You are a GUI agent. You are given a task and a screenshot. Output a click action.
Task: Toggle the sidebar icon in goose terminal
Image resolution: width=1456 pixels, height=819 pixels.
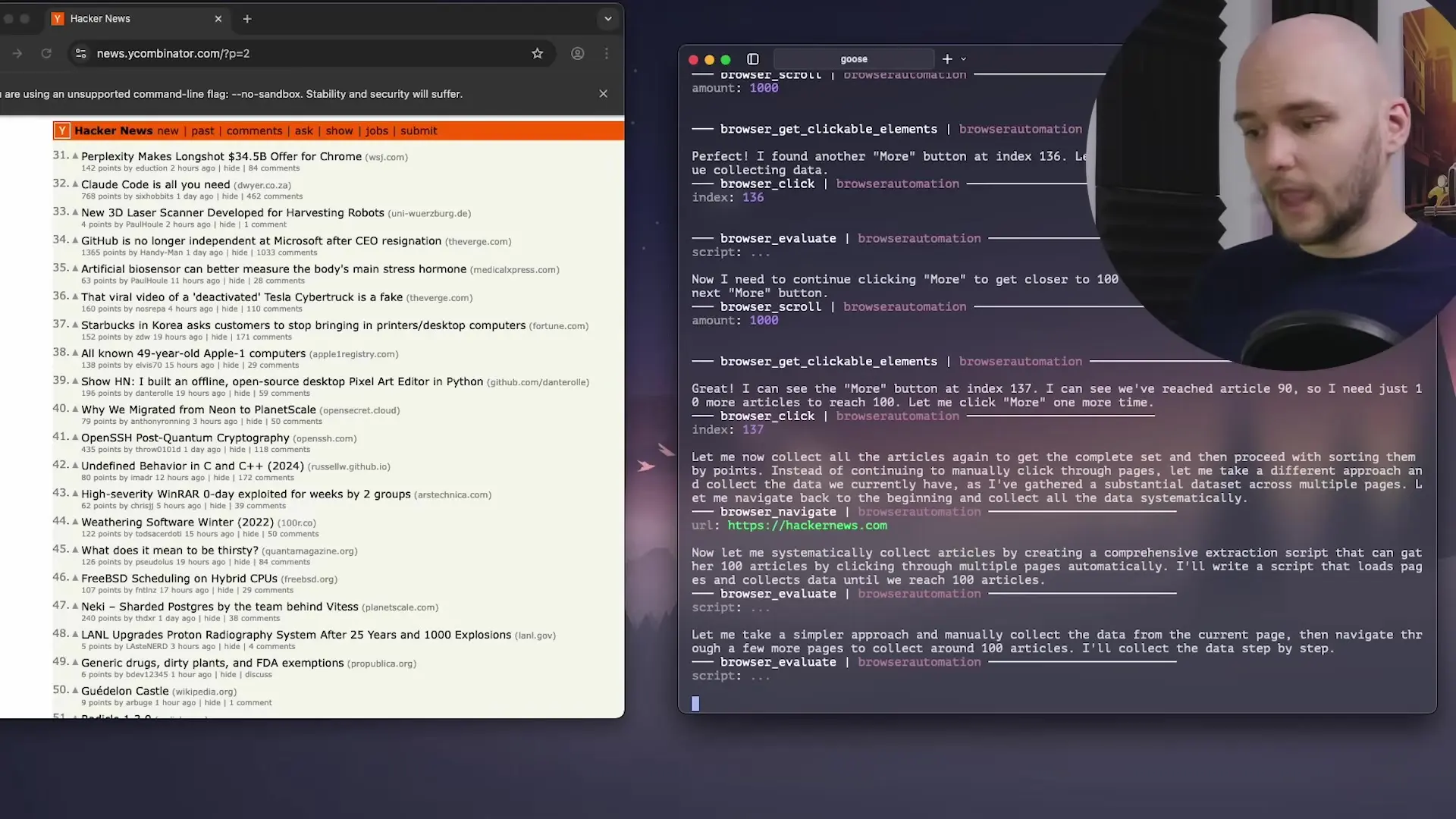(x=753, y=58)
